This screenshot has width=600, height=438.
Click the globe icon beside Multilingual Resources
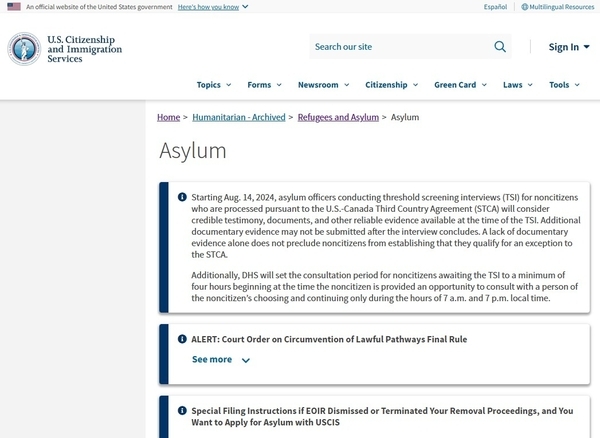click(x=525, y=7)
